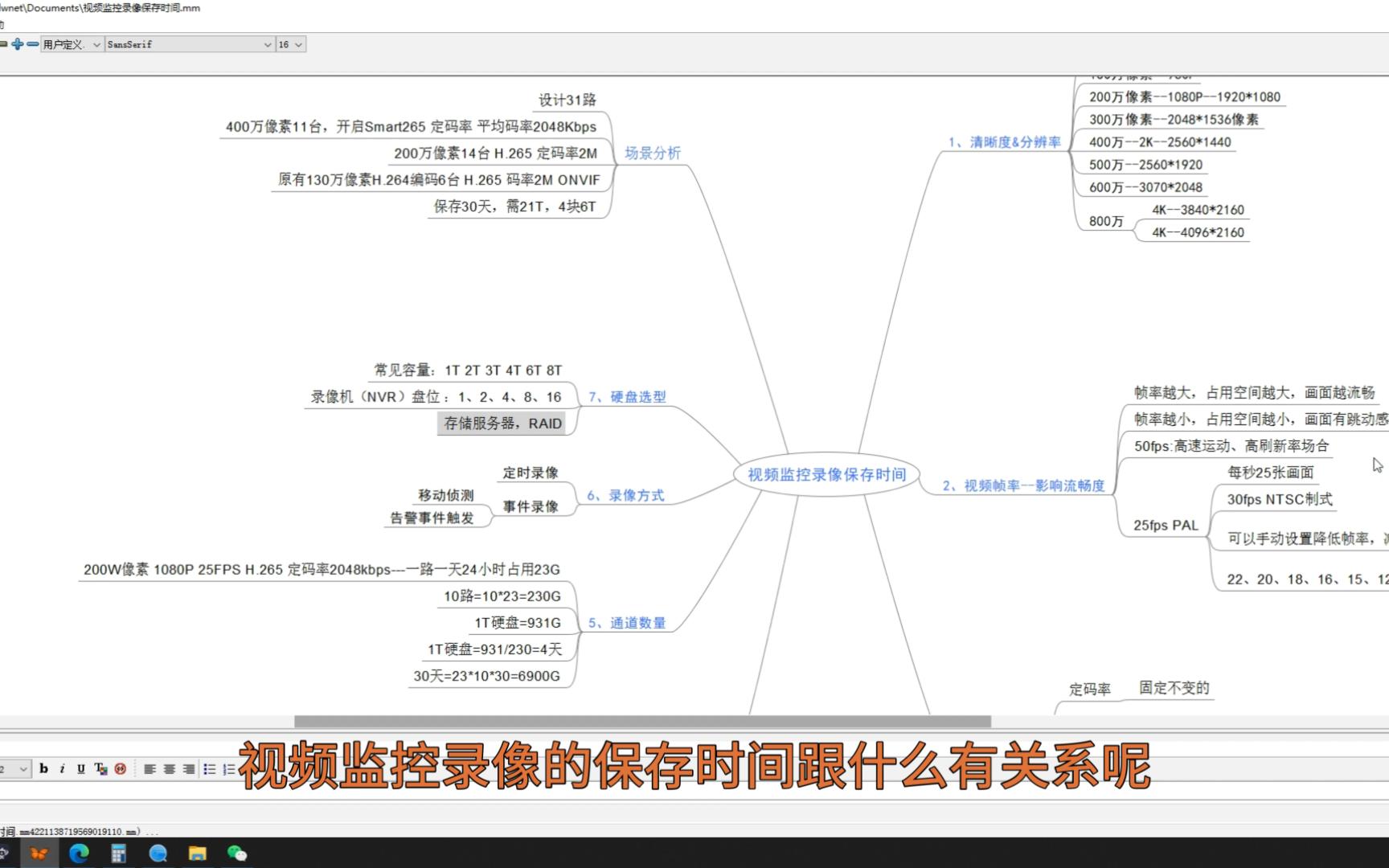The image size is (1389, 868).
Task: Click the 常见容量：1T 2T 3T node
Action: click(468, 370)
